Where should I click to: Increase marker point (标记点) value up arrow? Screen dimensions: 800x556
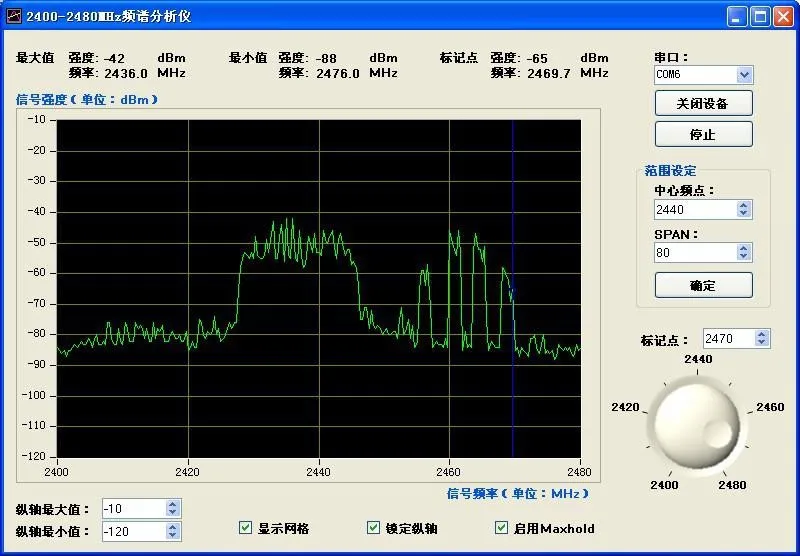762,334
